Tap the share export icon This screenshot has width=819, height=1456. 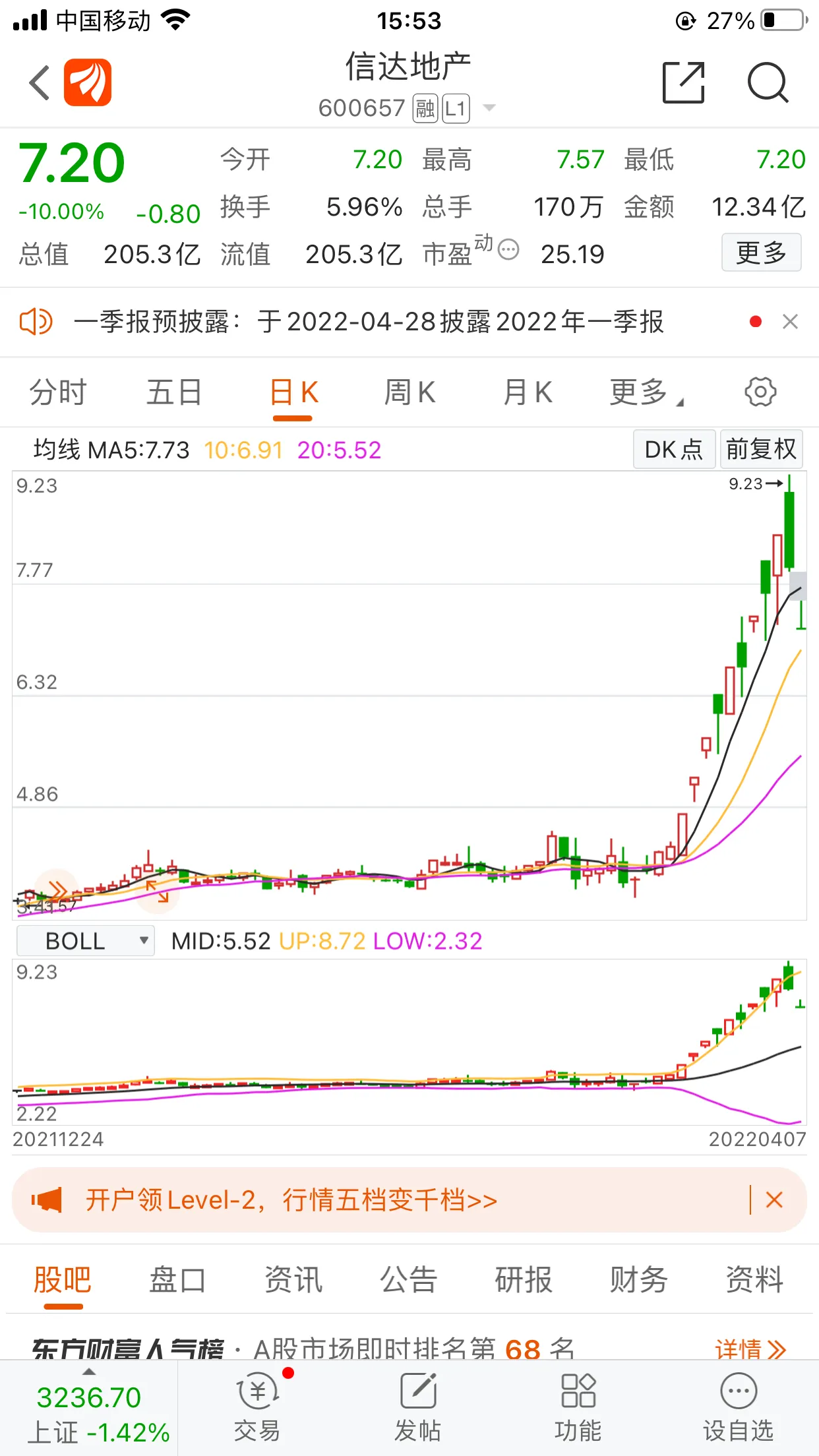tap(684, 82)
